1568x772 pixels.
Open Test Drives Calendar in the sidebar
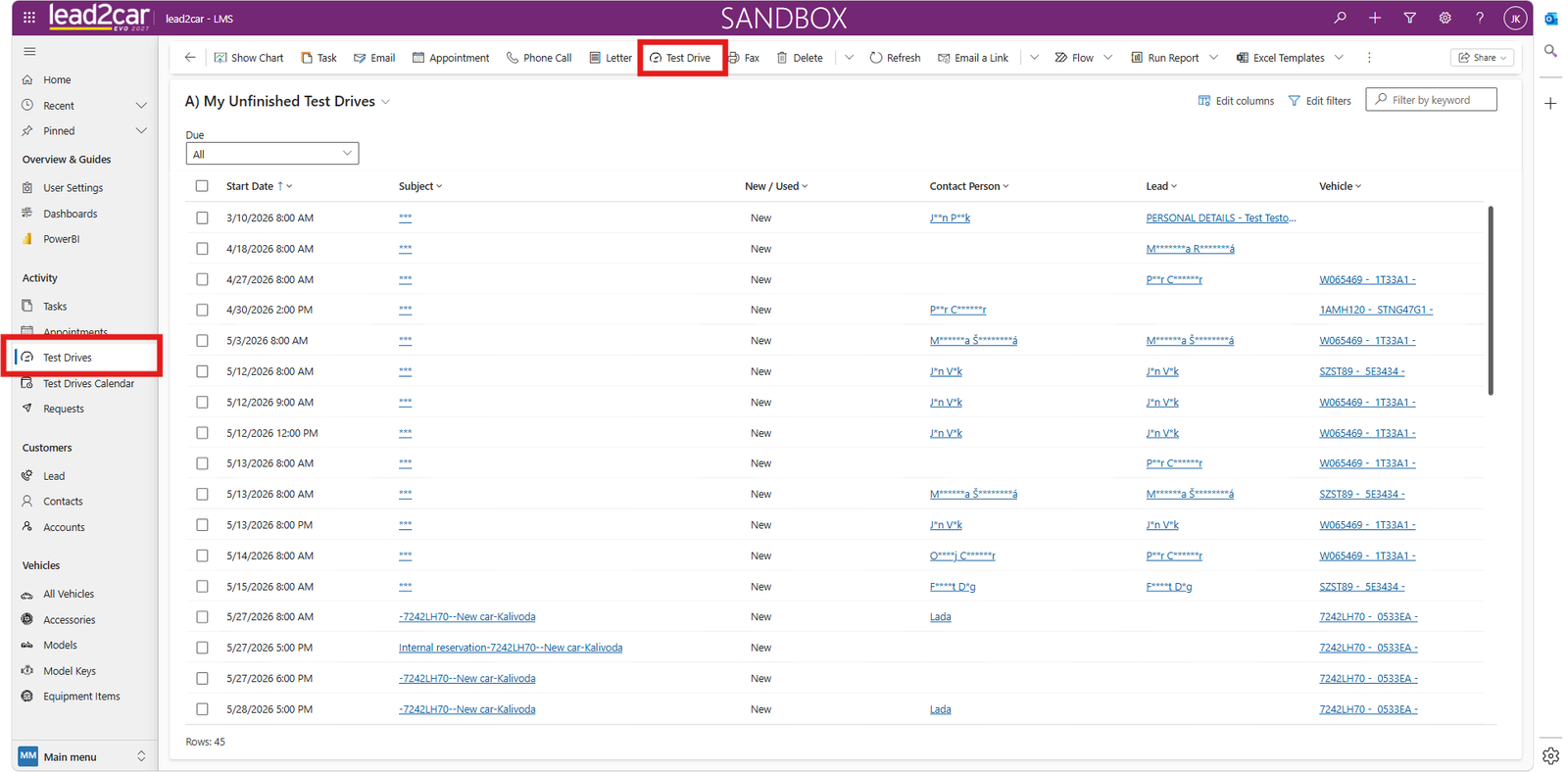pos(88,384)
